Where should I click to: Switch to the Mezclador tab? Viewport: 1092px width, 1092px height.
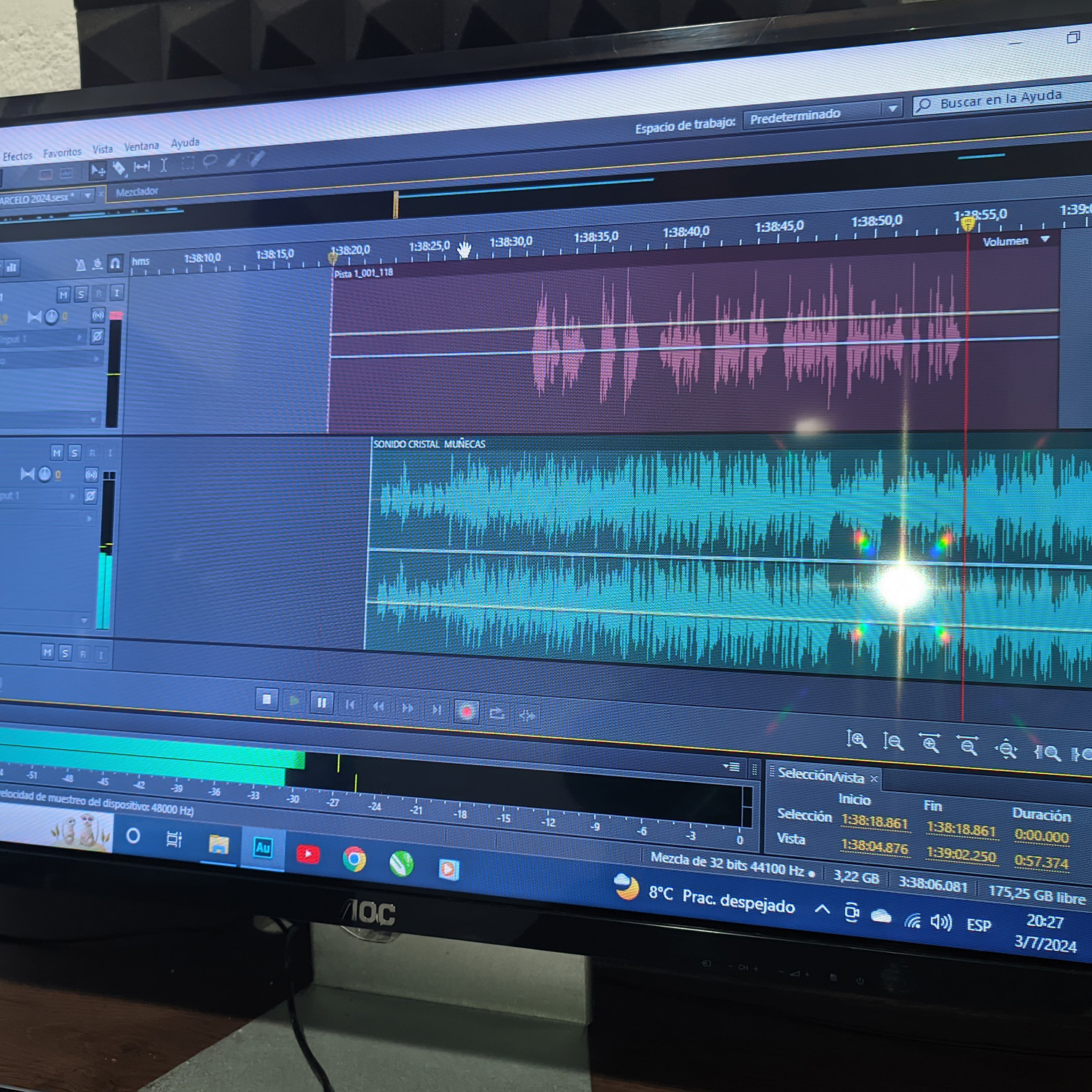137,191
